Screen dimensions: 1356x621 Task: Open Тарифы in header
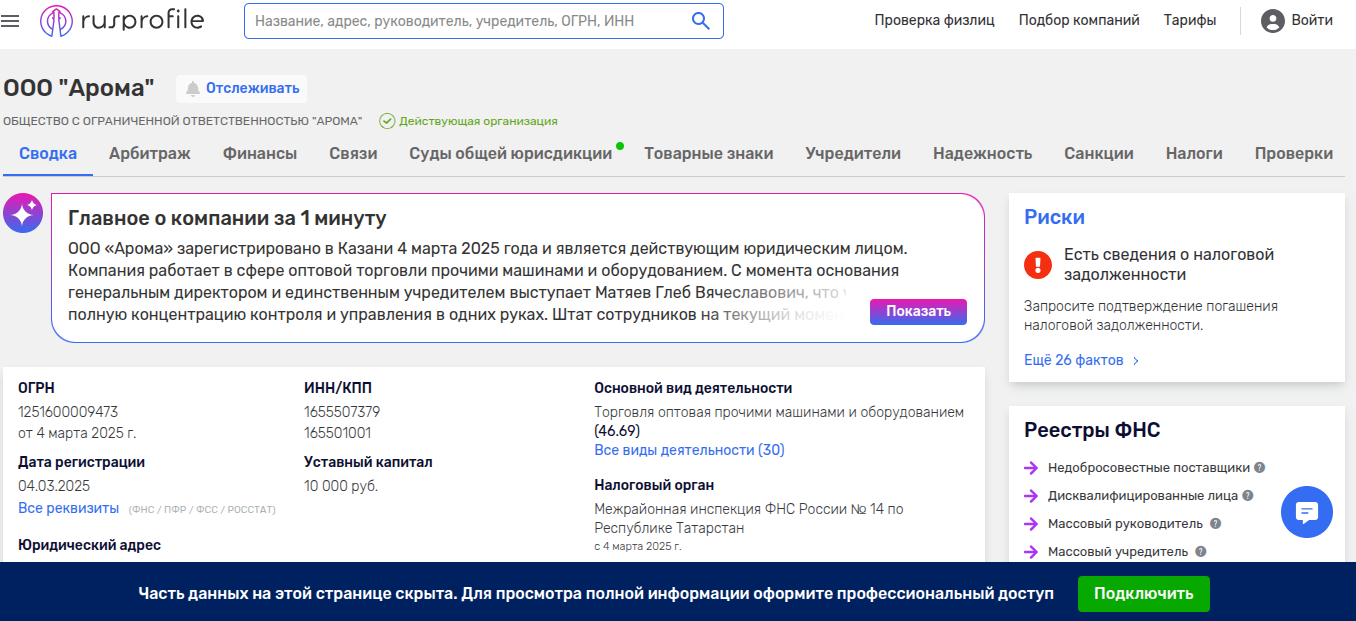1190,20
